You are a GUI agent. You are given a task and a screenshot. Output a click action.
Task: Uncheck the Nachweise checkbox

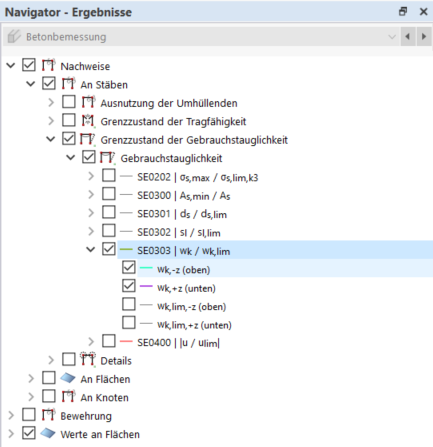pos(29,65)
